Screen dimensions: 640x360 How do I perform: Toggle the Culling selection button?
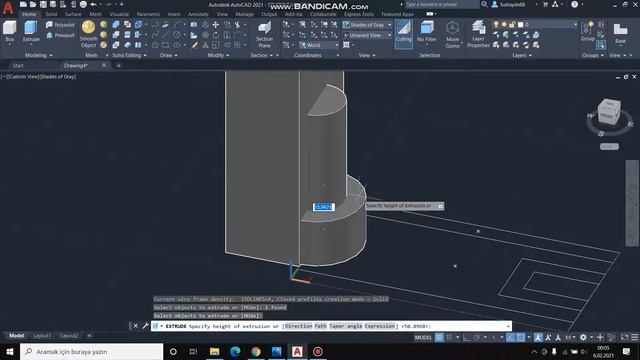(404, 33)
